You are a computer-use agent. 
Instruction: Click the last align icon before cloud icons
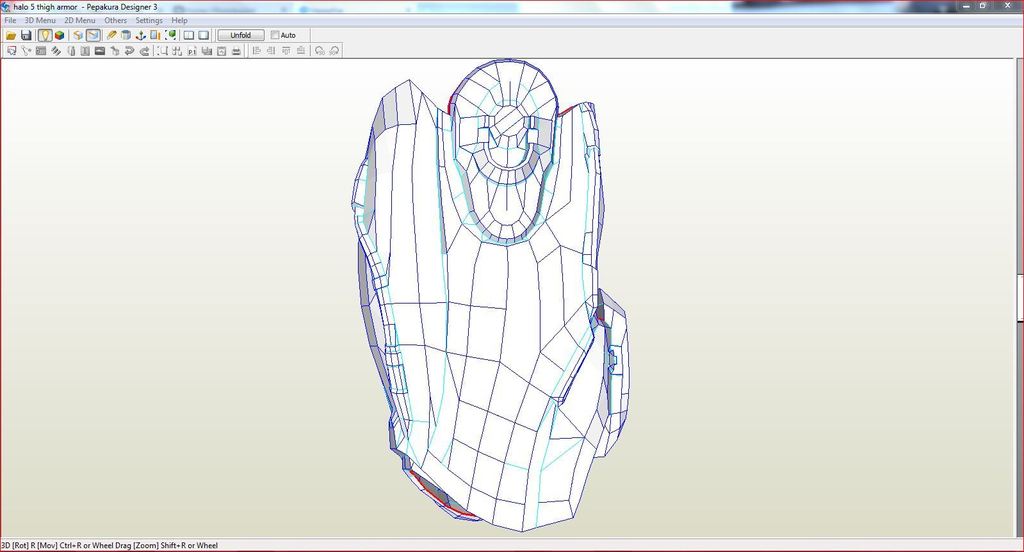click(300, 51)
